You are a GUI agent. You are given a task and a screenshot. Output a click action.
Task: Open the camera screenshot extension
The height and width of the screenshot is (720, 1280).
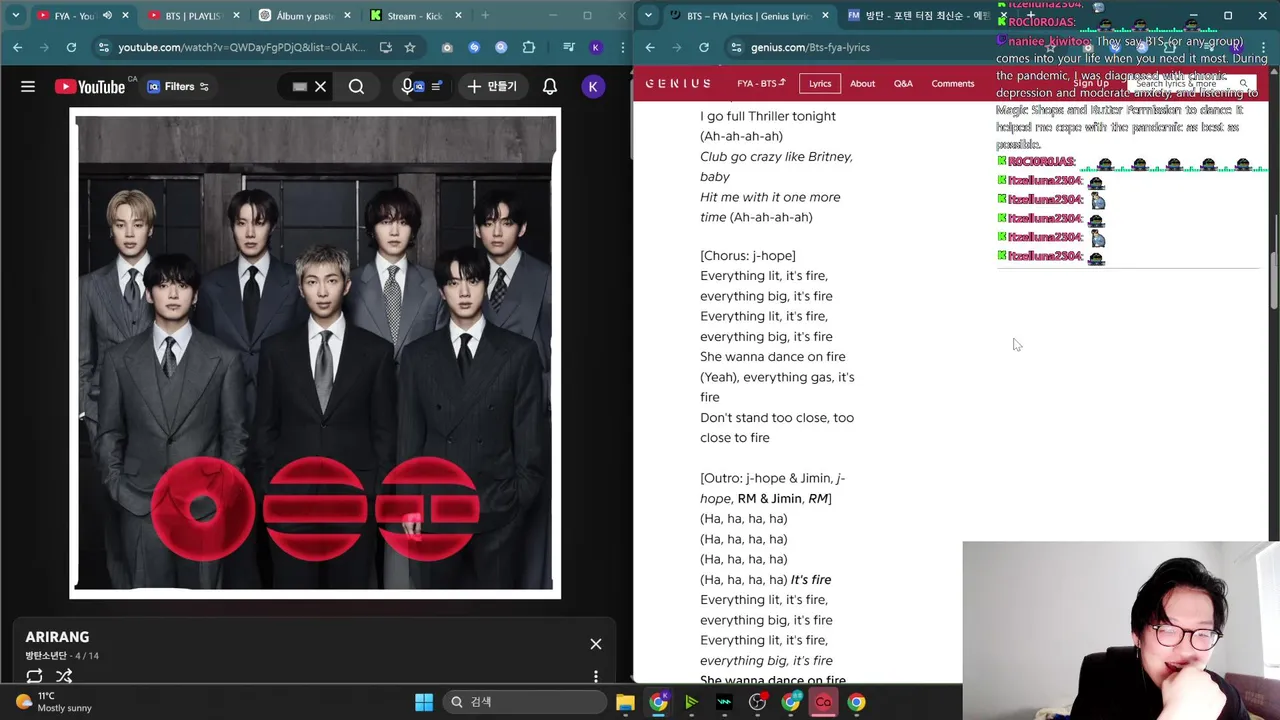[x=447, y=47]
